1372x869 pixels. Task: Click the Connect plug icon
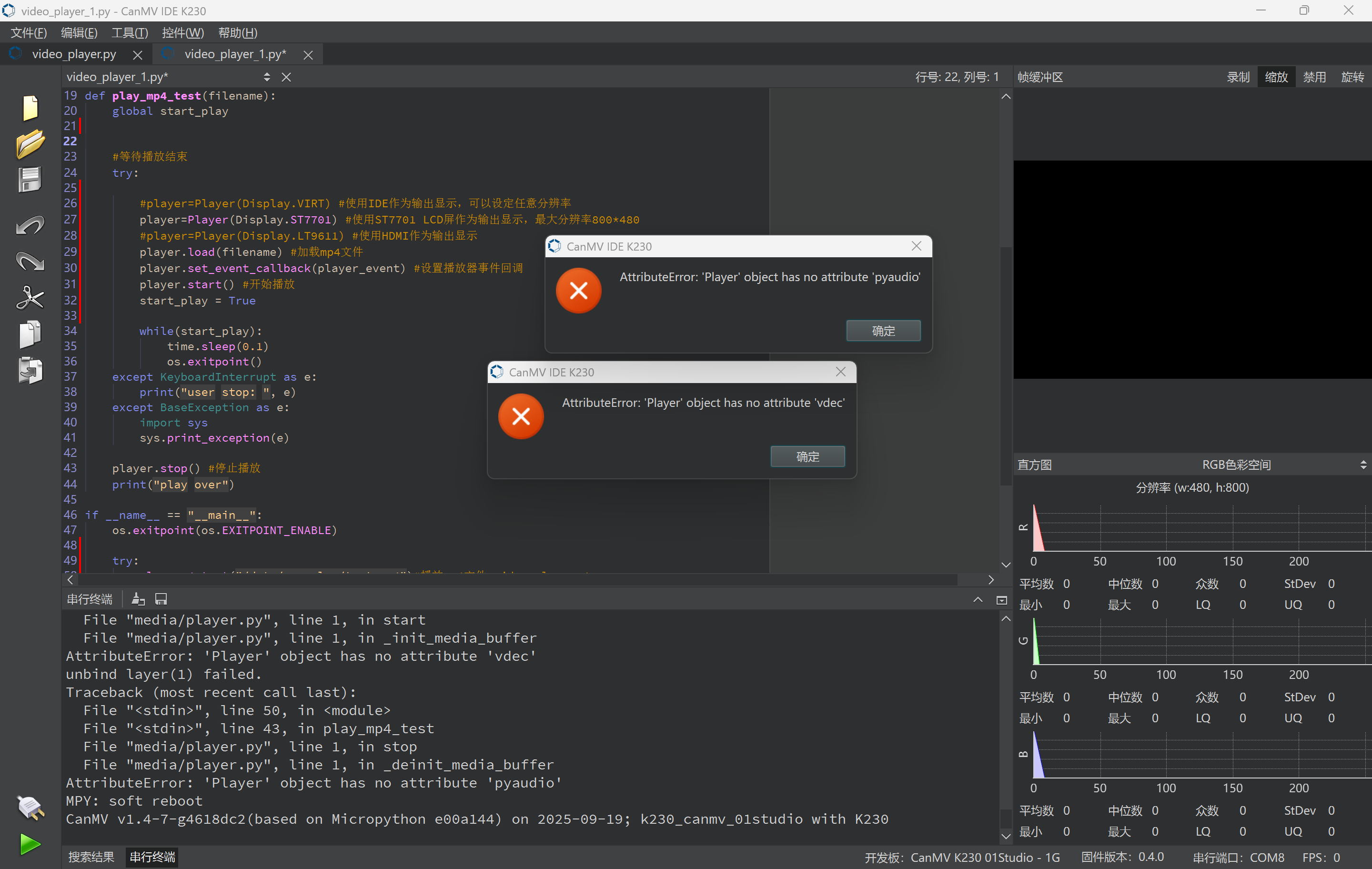tap(30, 808)
